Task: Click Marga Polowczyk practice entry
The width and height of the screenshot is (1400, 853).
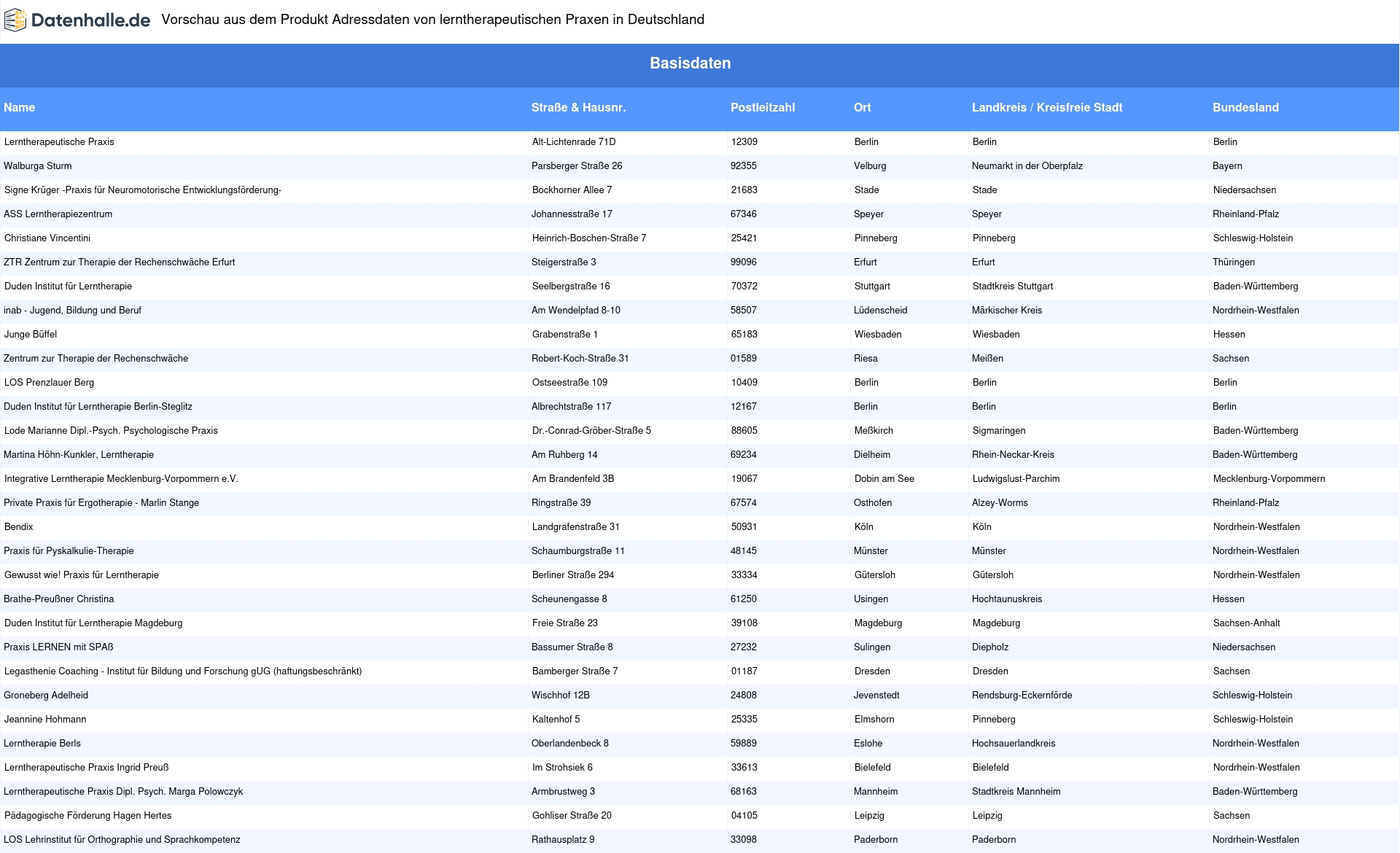Action: point(123,792)
